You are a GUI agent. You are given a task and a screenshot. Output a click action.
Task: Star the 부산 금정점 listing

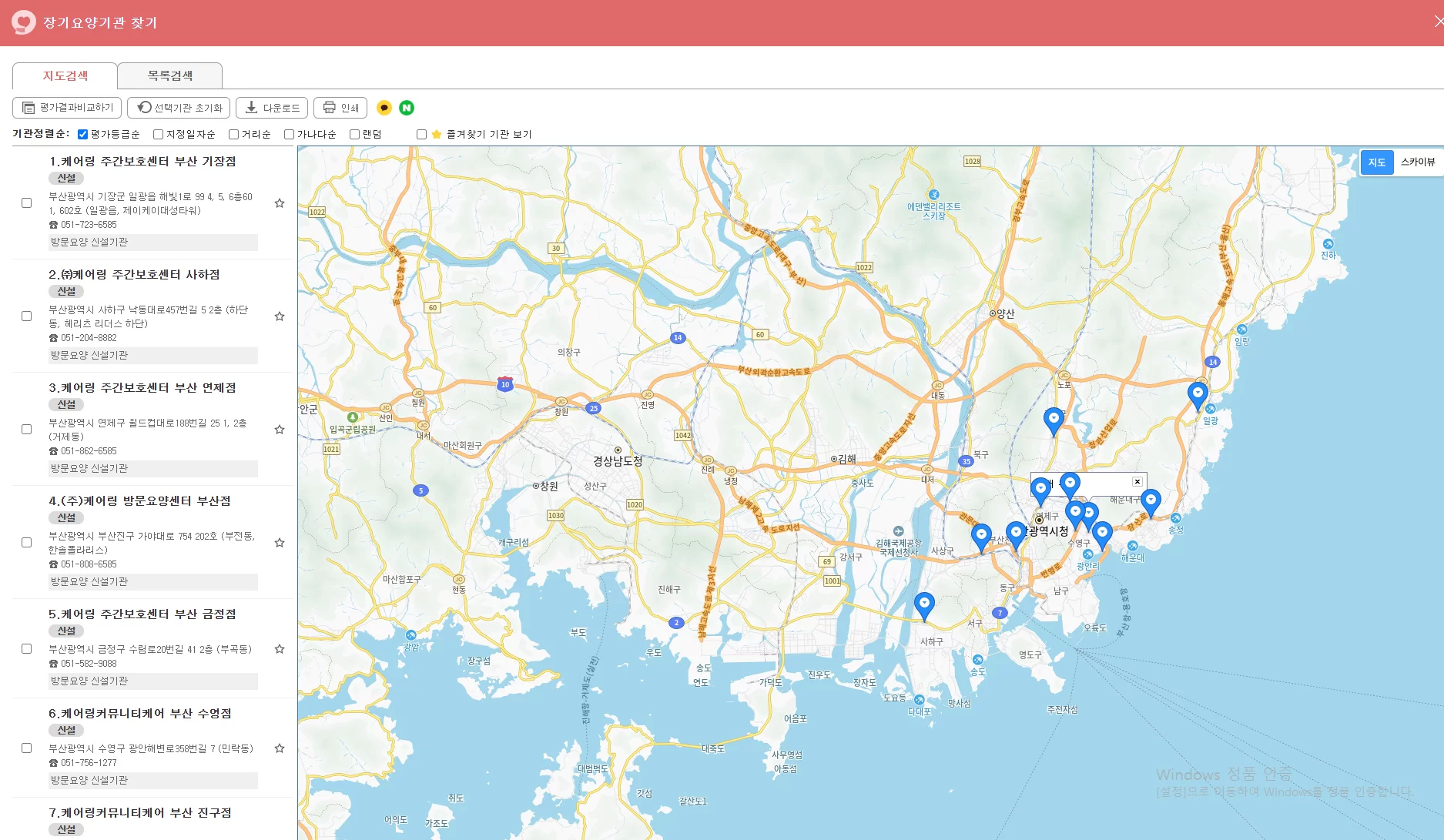click(280, 649)
